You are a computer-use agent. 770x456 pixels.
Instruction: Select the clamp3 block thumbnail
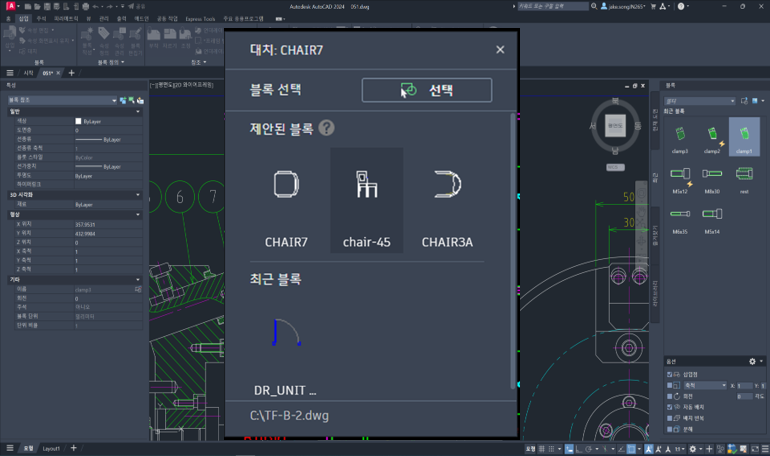(x=680, y=137)
